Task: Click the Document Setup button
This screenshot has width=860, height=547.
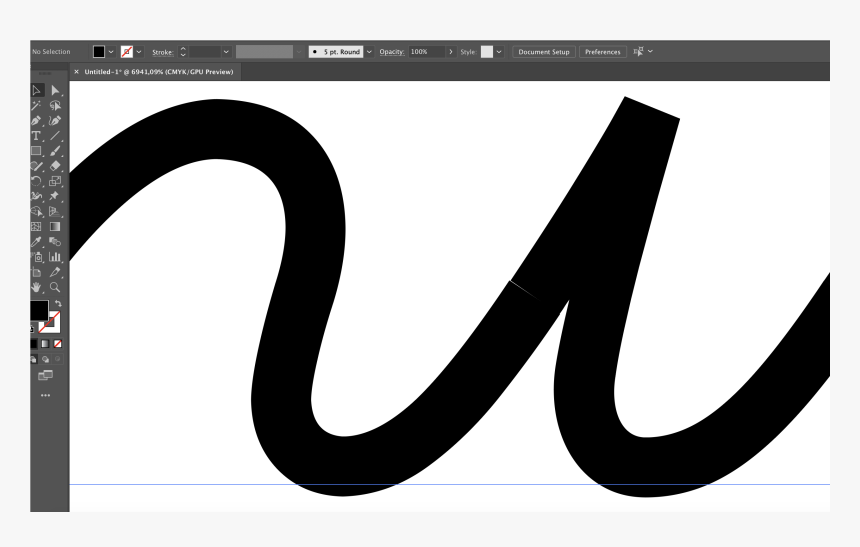Action: pos(544,52)
